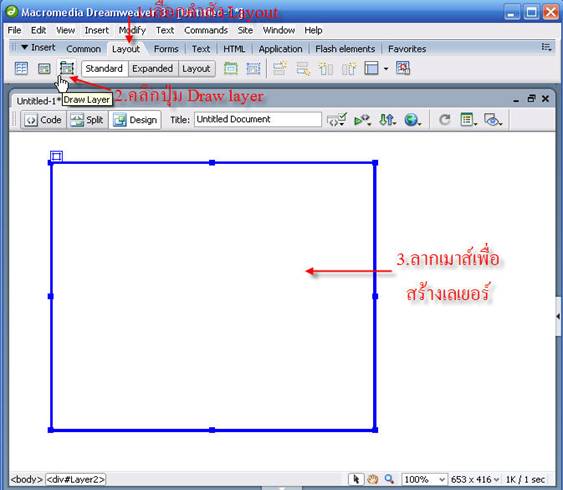Open the View menu
The image size is (563, 490).
[65, 30]
